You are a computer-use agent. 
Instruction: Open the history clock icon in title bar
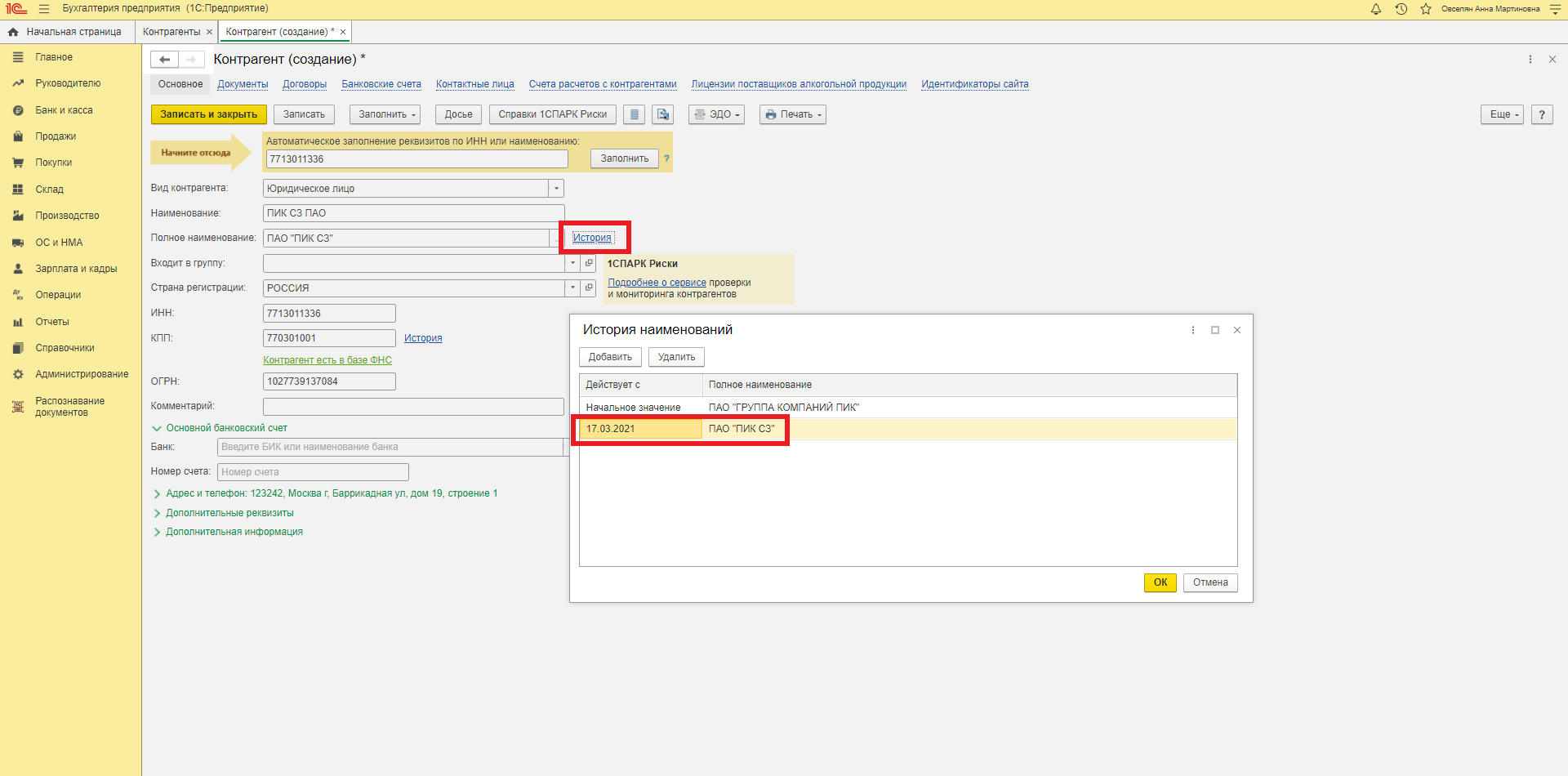point(1401,9)
